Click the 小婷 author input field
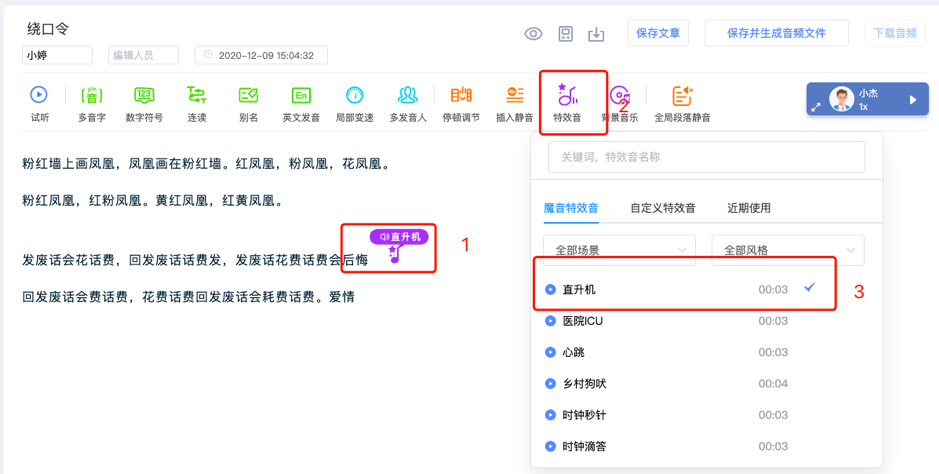The height and width of the screenshot is (474, 939). tap(57, 55)
